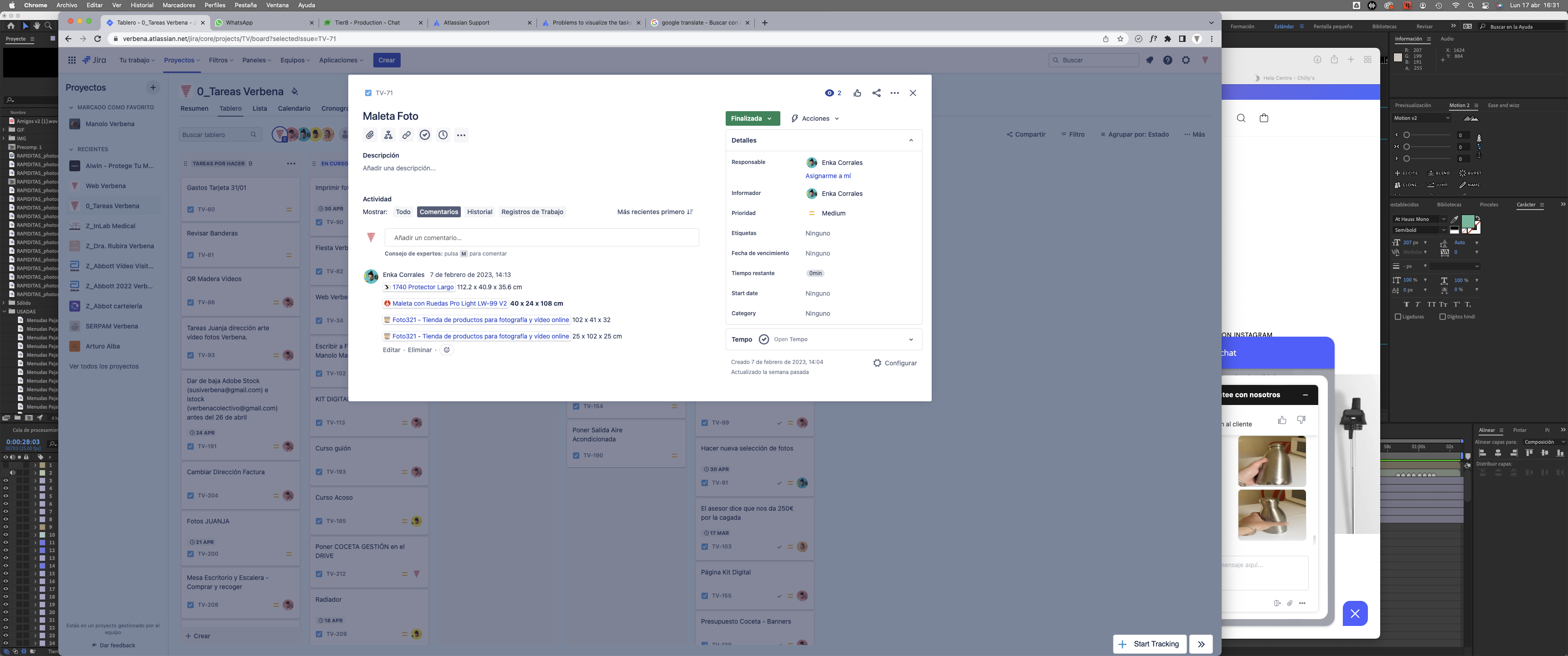The height and width of the screenshot is (656, 1568).
Task: Click the Asignarme a mí link
Action: (828, 176)
